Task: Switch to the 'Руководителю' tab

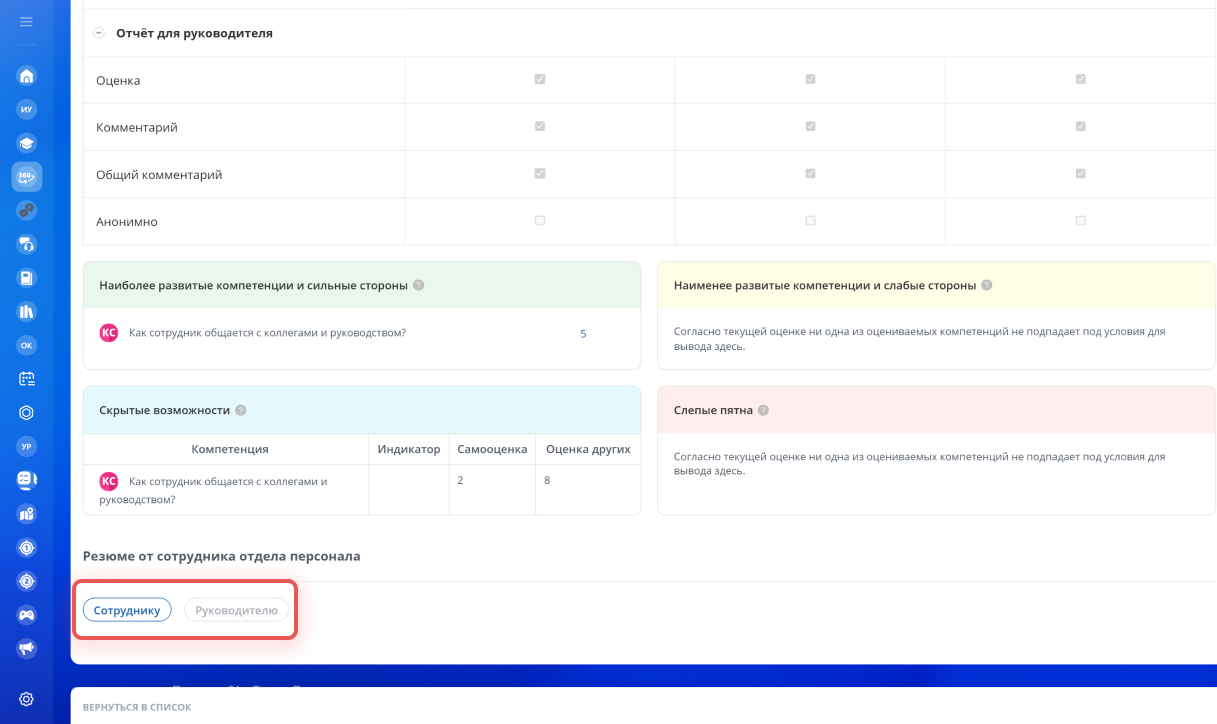Action: tap(236, 610)
